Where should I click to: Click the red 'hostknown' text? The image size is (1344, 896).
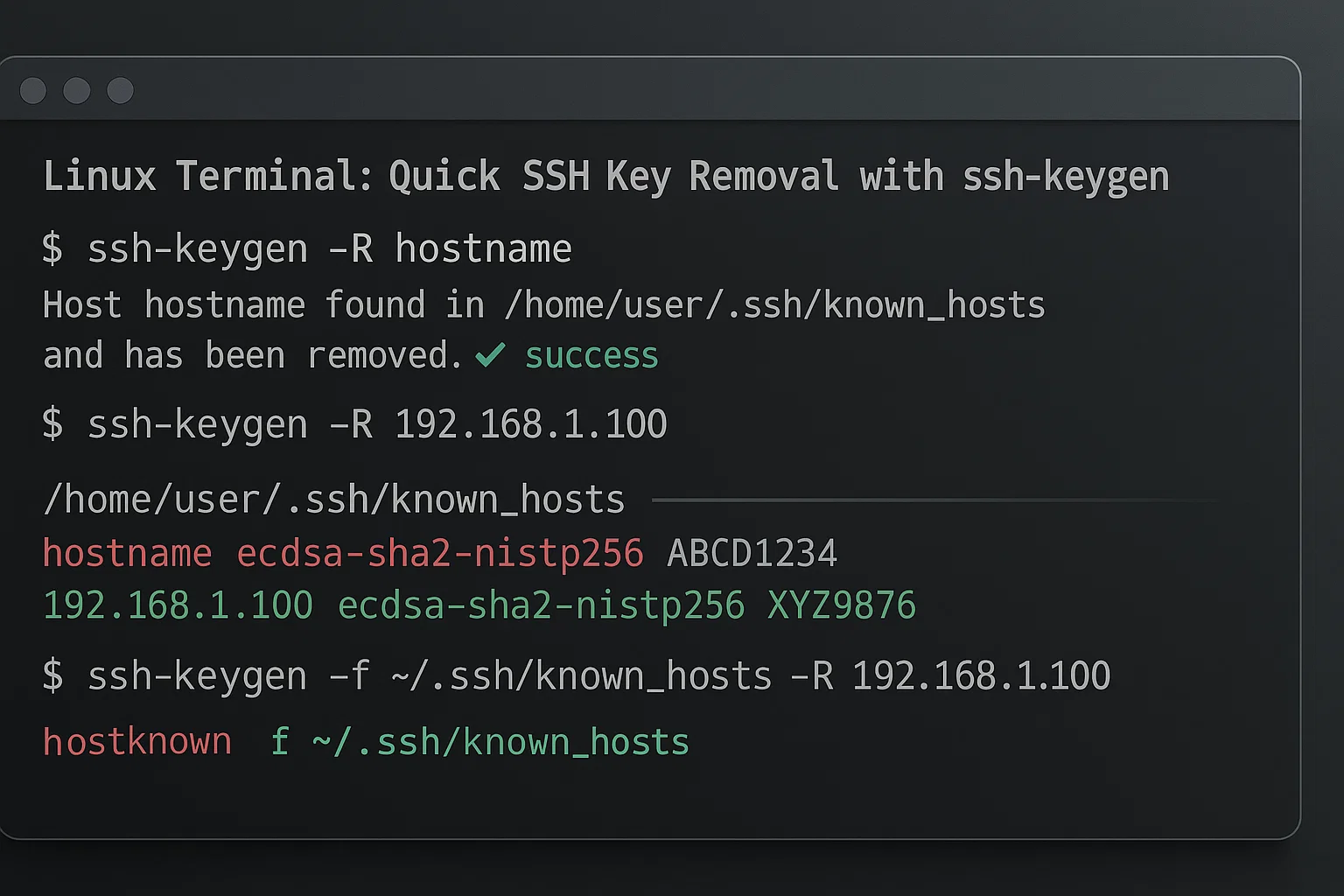137,742
